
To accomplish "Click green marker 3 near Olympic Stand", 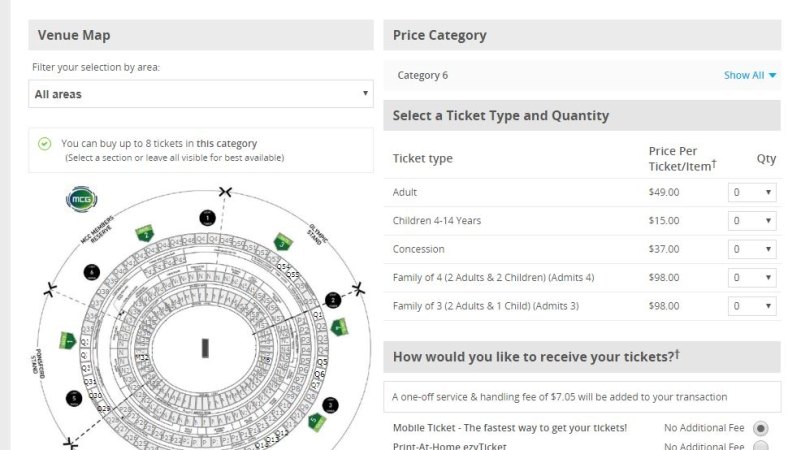I will pos(283,242).
